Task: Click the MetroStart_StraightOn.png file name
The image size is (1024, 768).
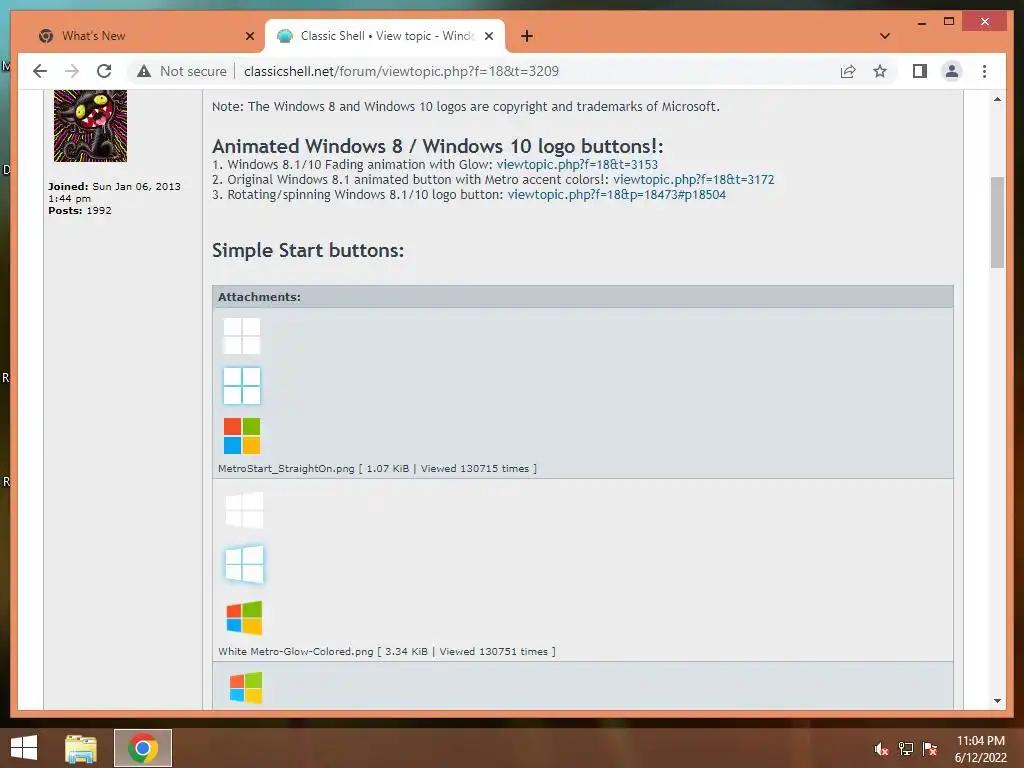Action: pos(286,468)
